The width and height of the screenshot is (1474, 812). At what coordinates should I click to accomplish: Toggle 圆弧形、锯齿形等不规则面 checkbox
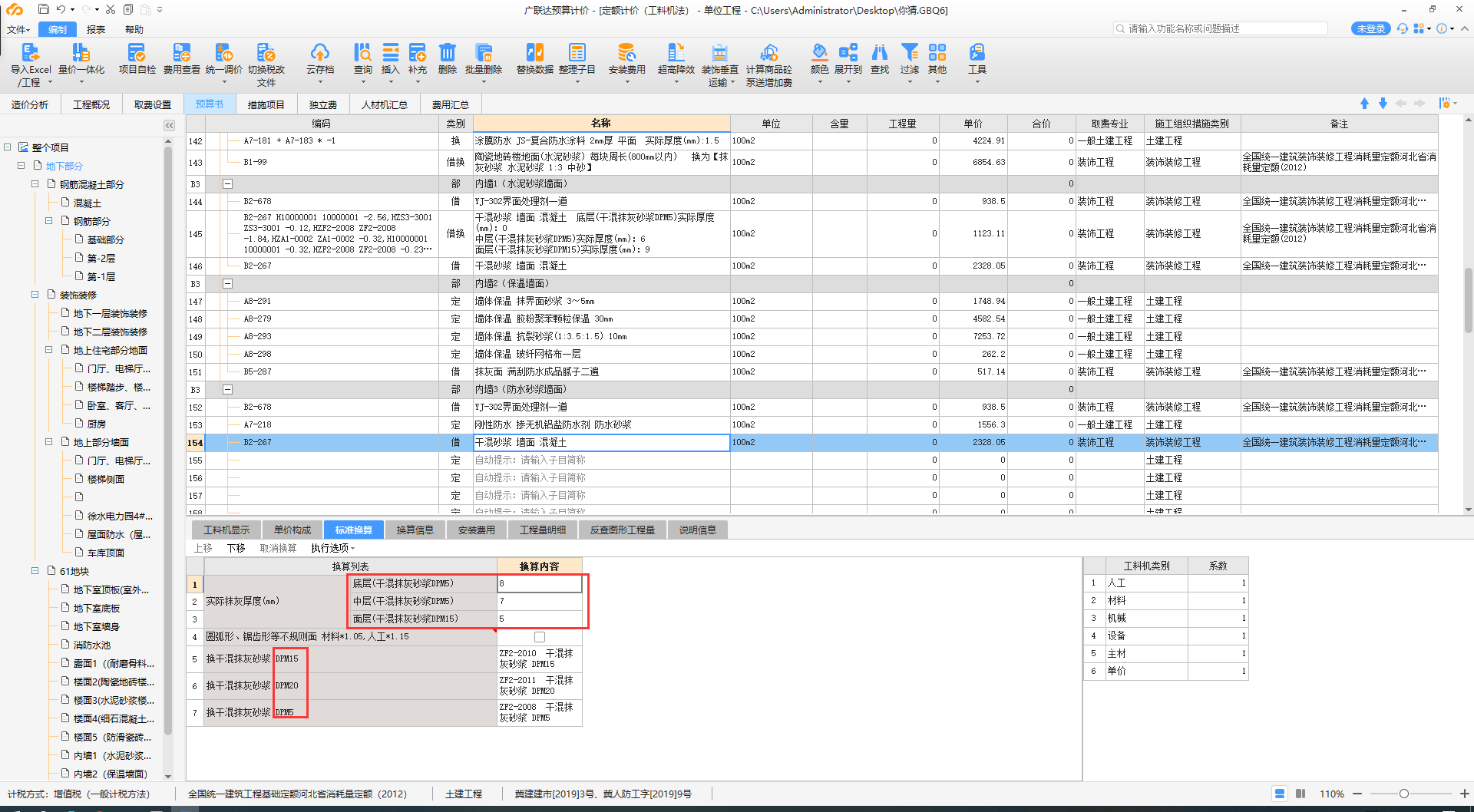click(x=540, y=637)
